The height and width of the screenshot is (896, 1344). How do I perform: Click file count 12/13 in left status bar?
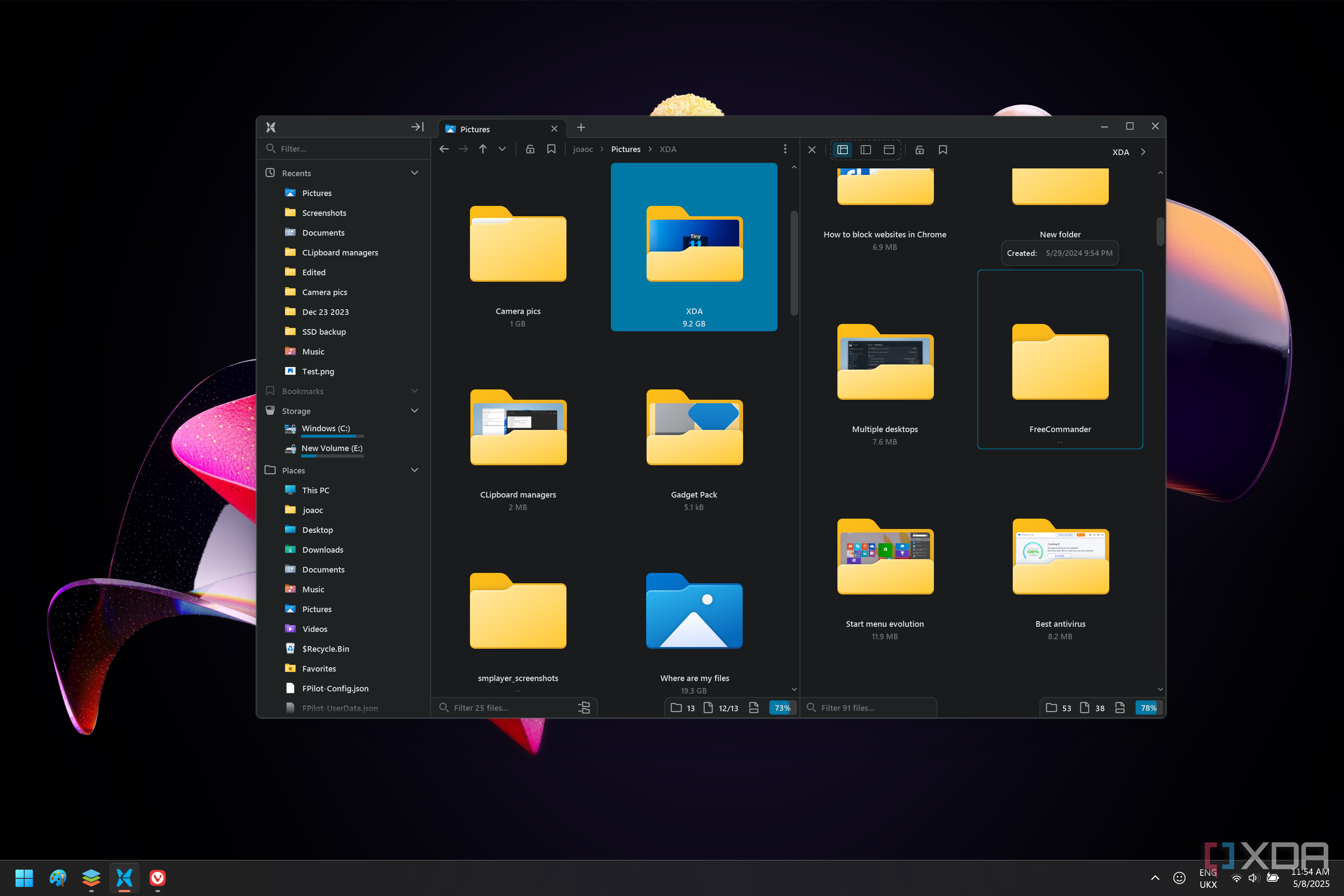(x=721, y=708)
